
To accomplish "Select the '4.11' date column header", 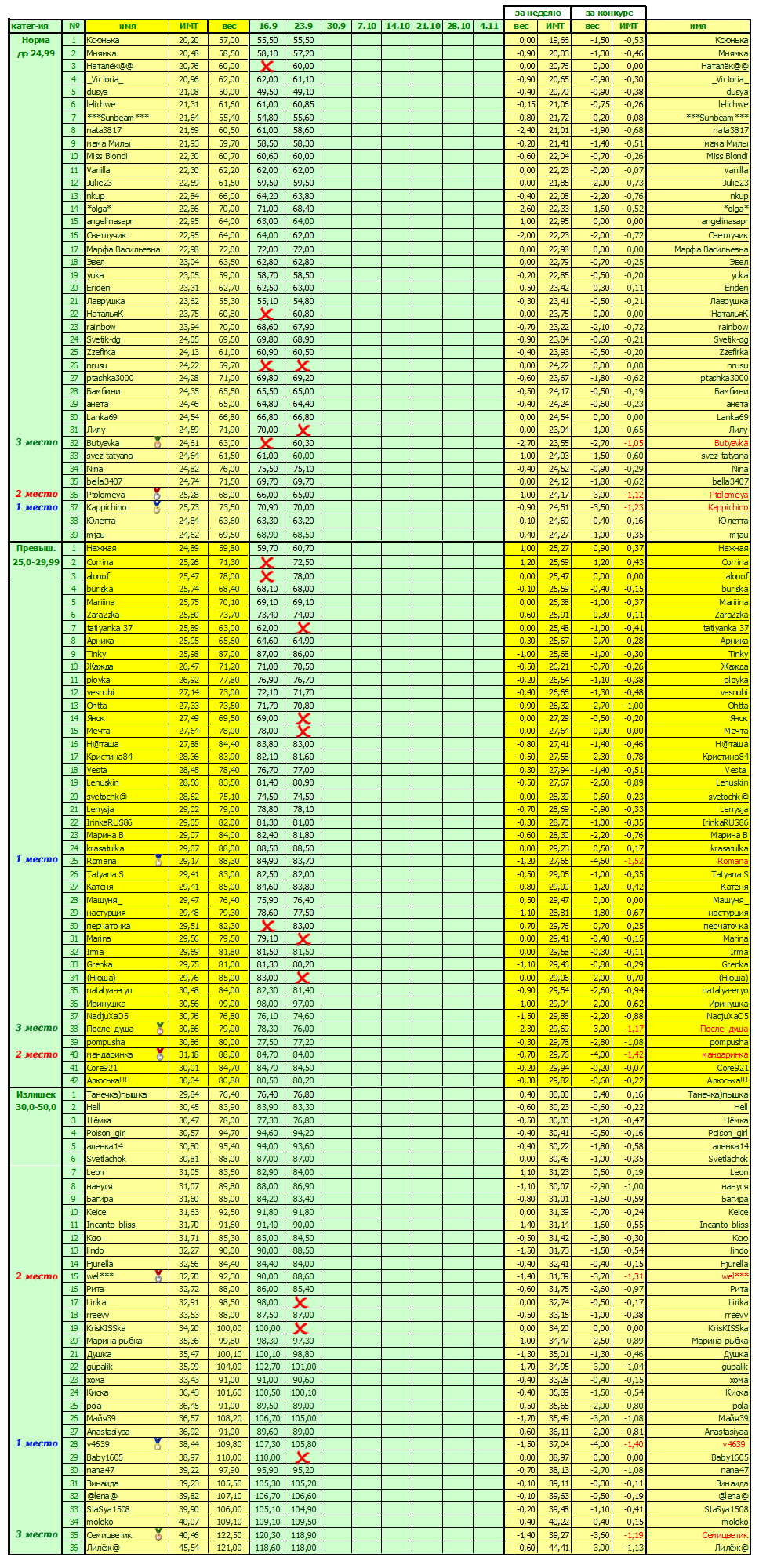I will pyautogui.click(x=488, y=26).
